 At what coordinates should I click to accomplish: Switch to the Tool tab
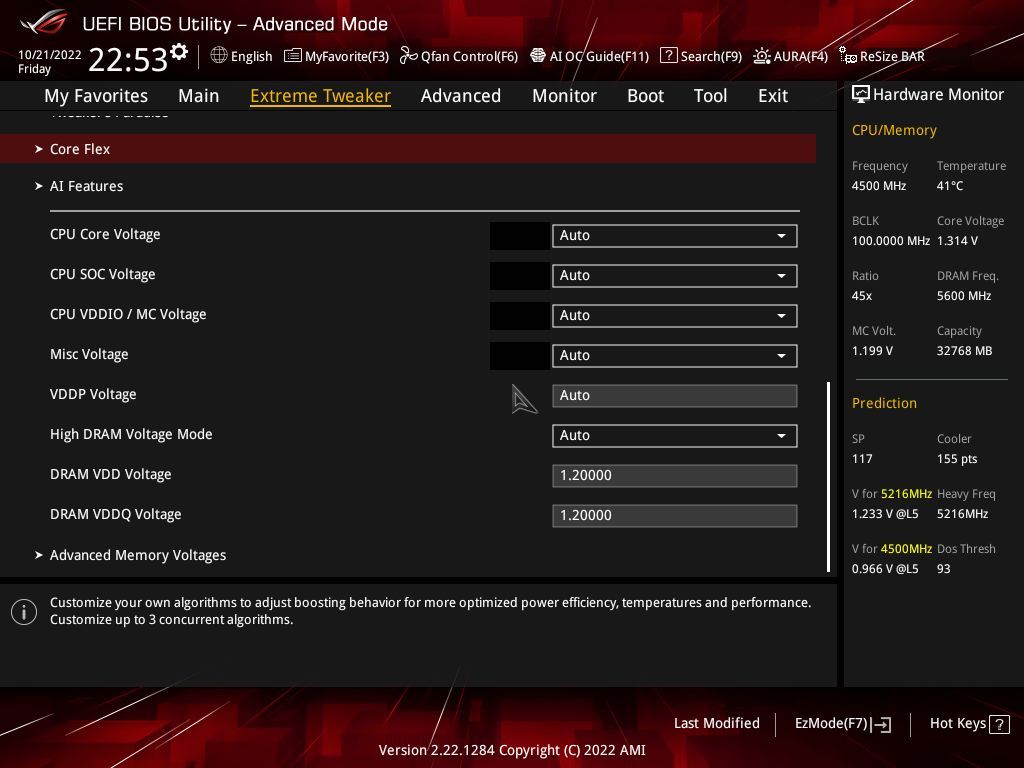pos(710,96)
